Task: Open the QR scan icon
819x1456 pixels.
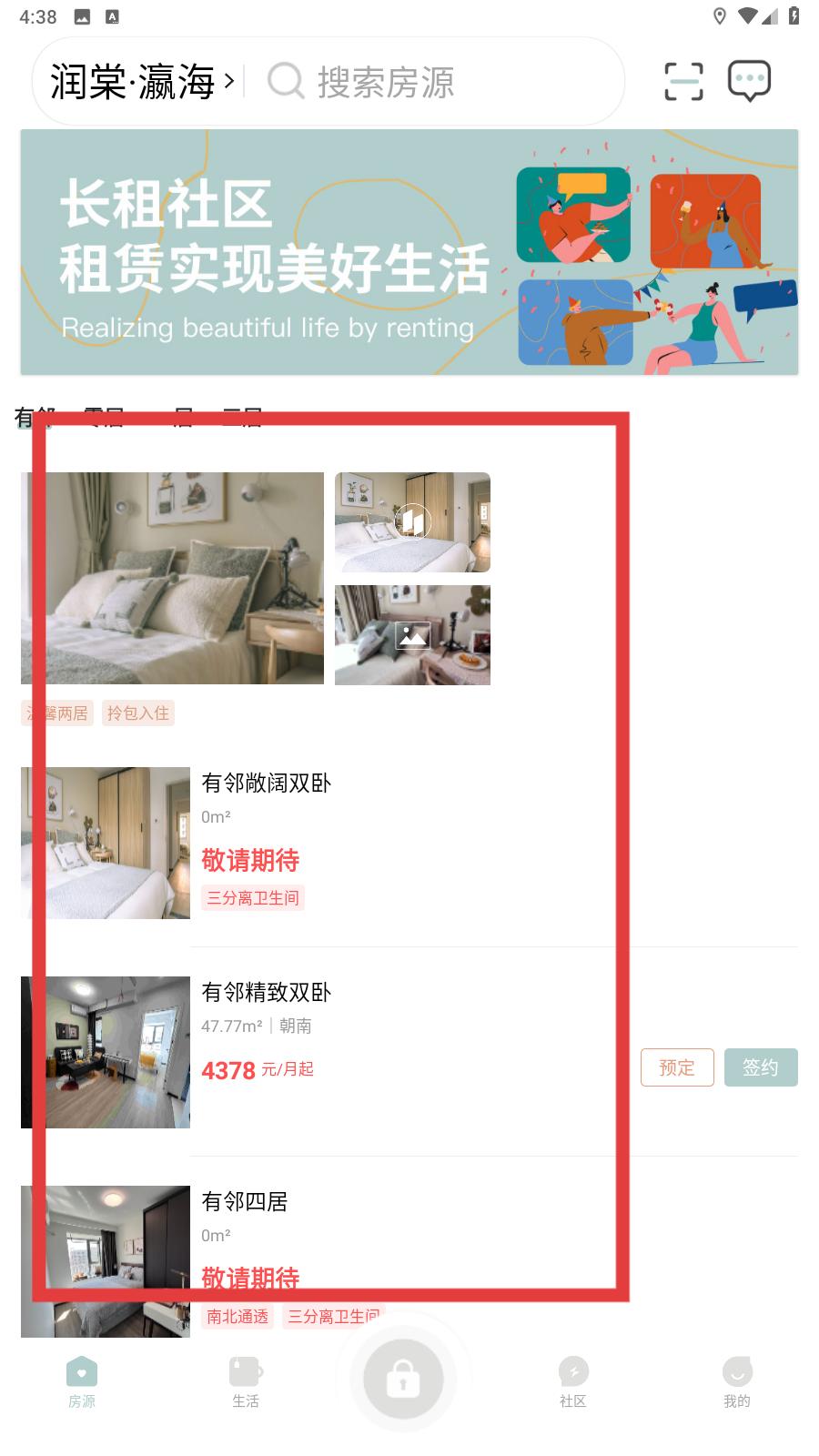Action: 683,81
